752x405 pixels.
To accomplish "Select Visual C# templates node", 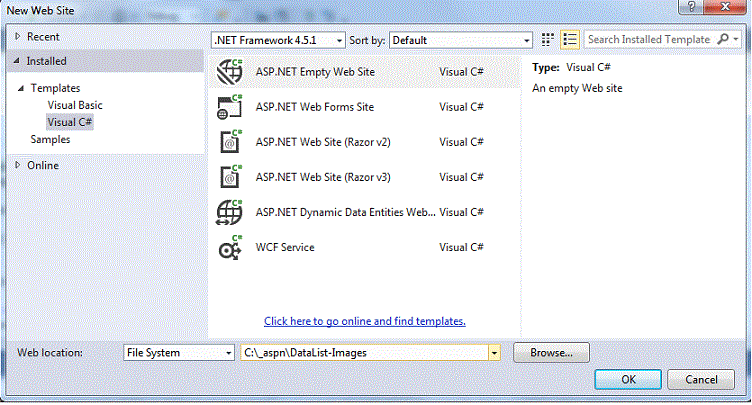I will tap(70, 122).
